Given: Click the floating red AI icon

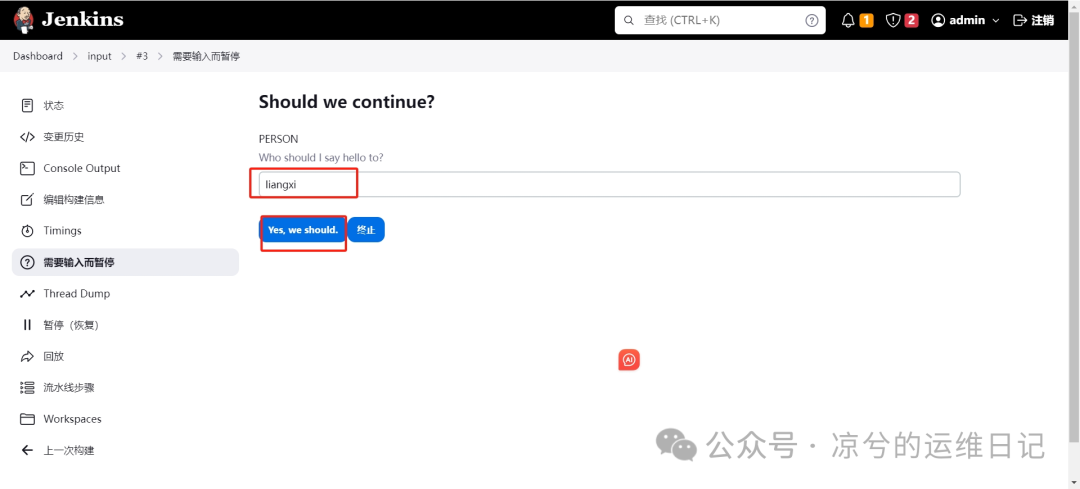Looking at the screenshot, I should 629,360.
